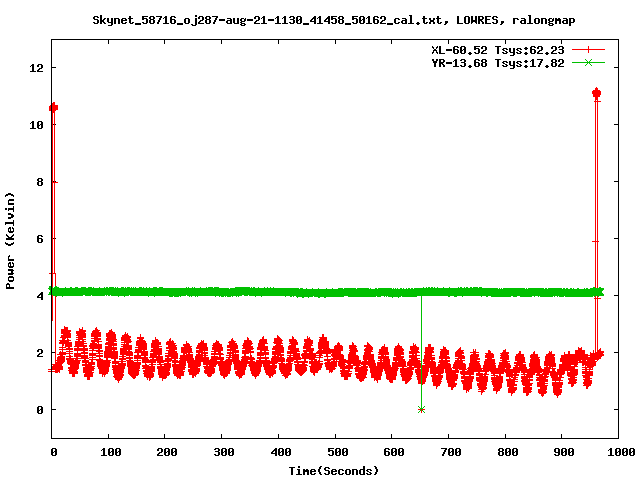Click the y-axis tick label "12"
This screenshot has height=480, width=640.
pyautogui.click(x=36, y=68)
